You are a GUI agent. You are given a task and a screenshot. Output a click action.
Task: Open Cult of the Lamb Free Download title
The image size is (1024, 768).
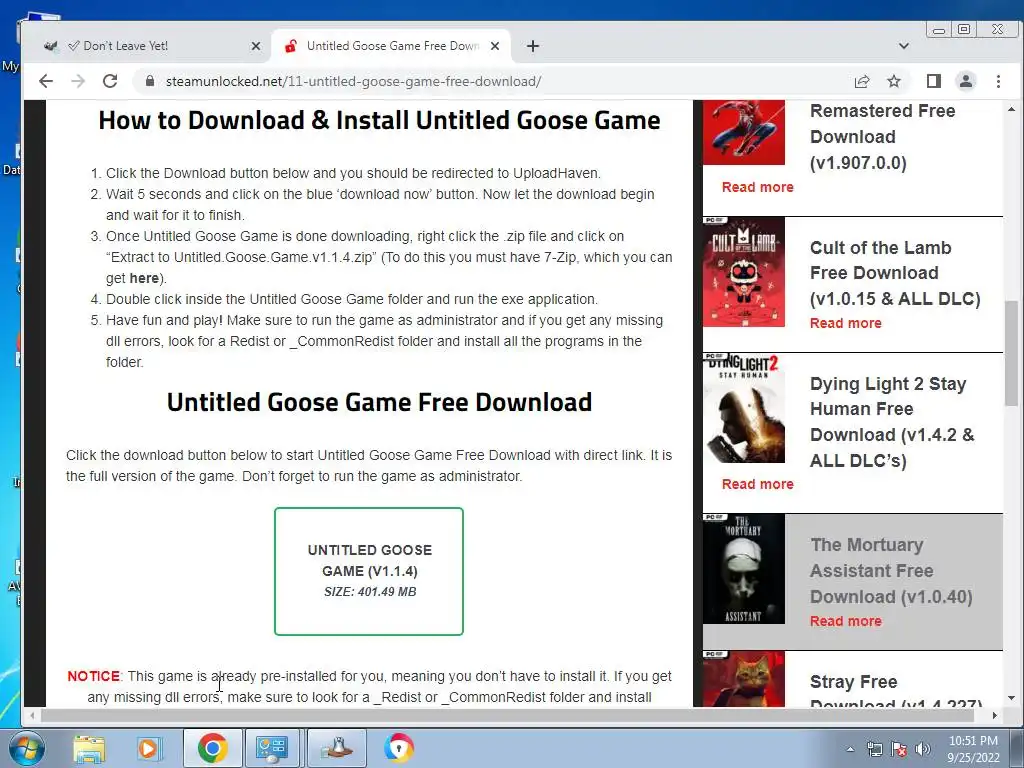[895, 273]
